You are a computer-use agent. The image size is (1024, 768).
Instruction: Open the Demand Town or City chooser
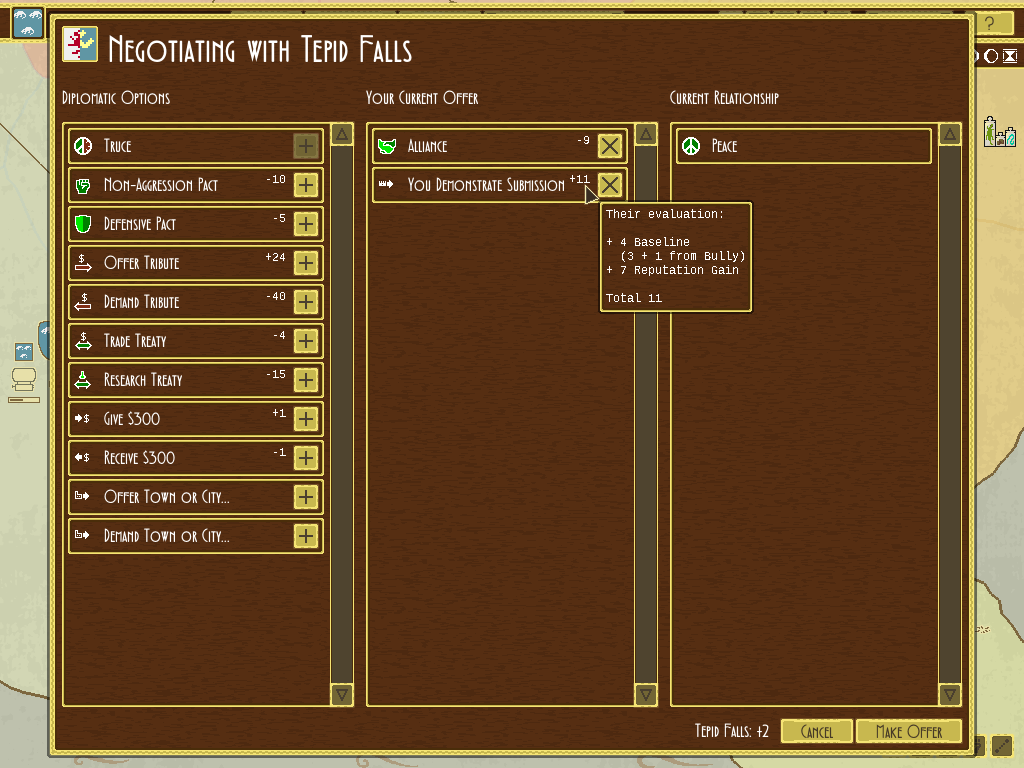point(306,536)
